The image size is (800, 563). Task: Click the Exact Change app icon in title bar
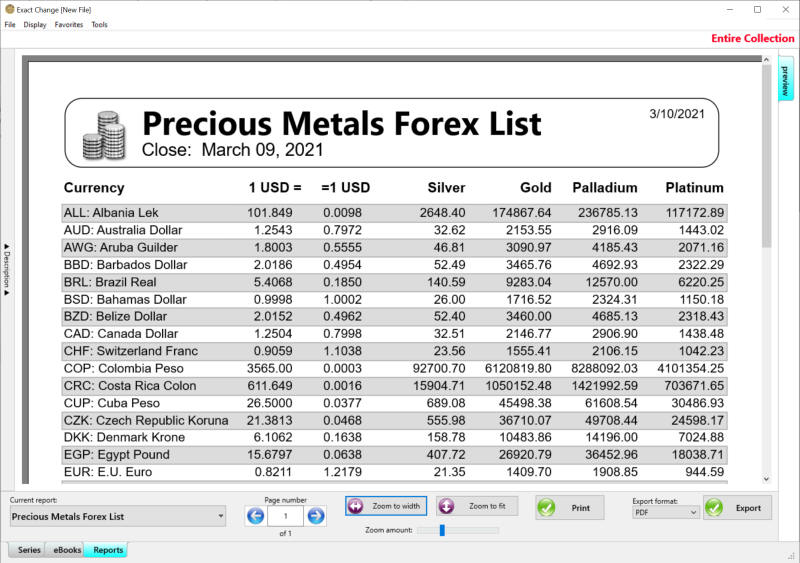click(9, 9)
